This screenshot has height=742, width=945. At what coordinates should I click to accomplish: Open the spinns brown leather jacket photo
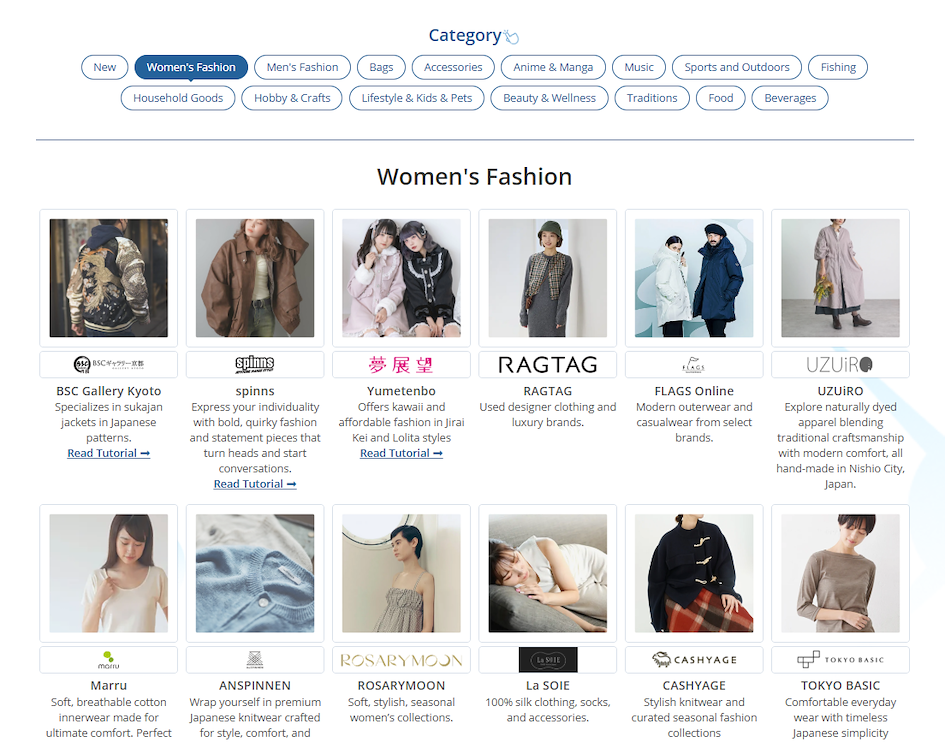point(255,278)
